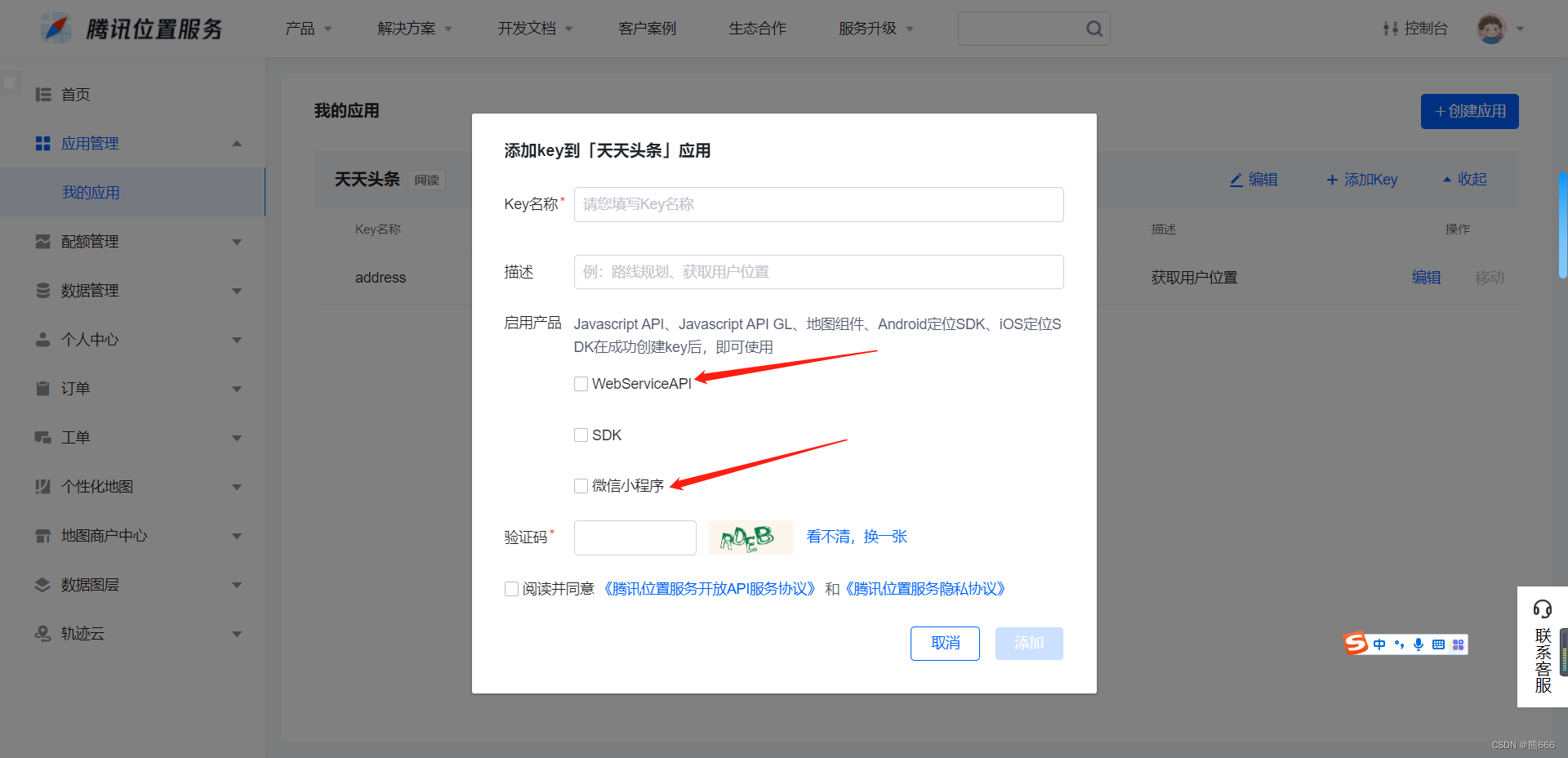
Task: Expand the 地图商户中心 sidebar arrow
Action: coord(237,536)
